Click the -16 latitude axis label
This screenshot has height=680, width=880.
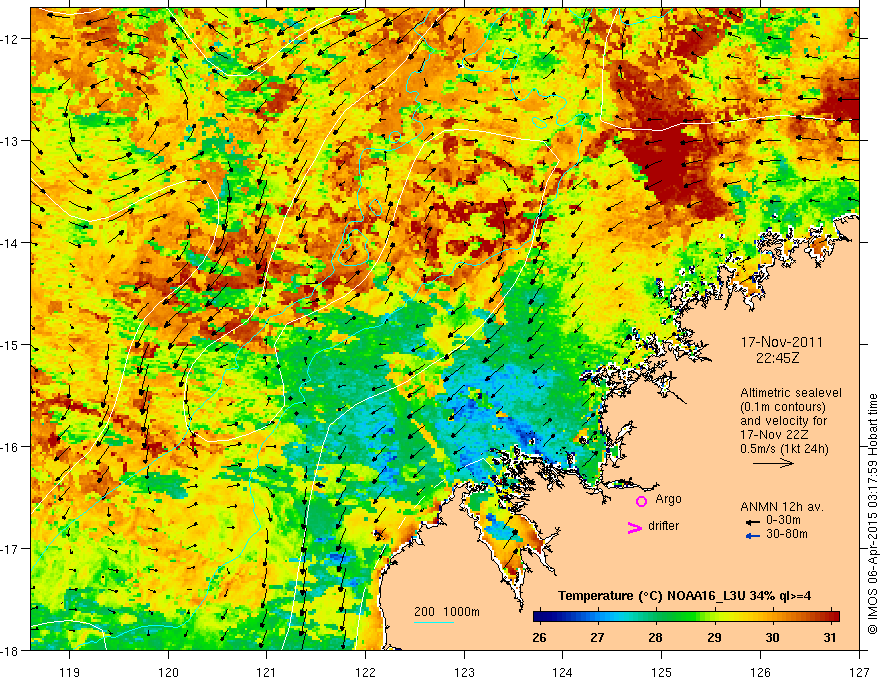pos(10,447)
